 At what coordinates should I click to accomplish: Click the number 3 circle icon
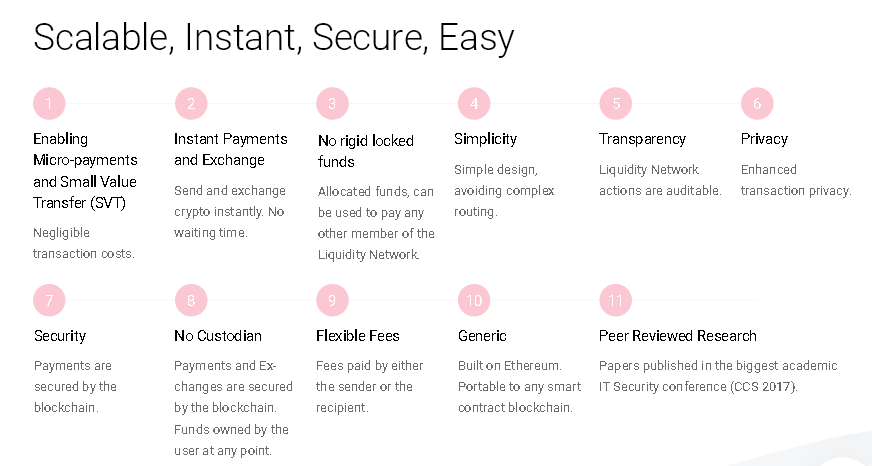pos(332,103)
